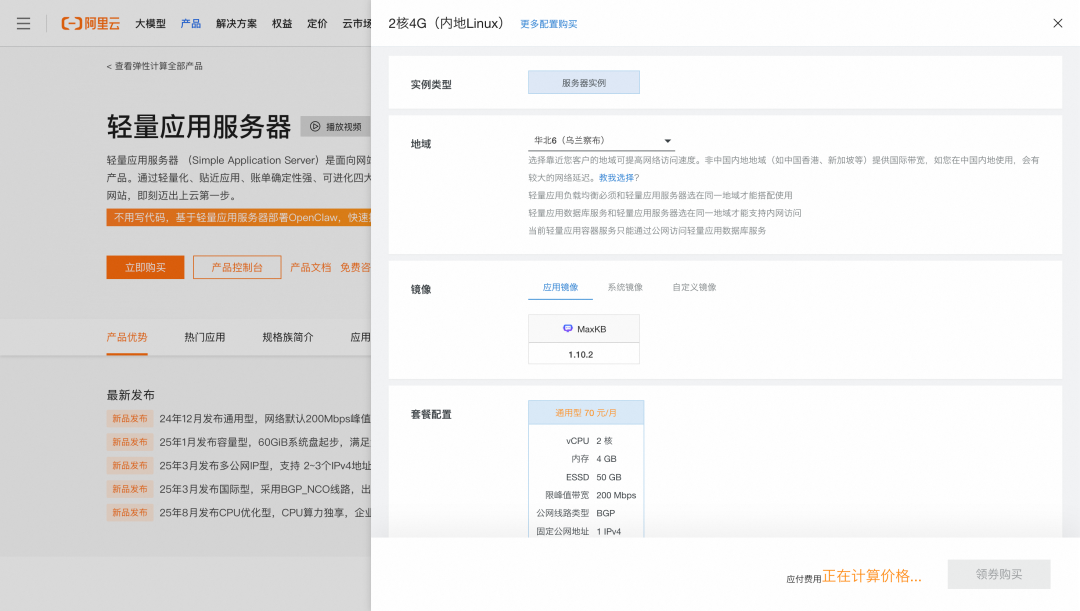This screenshot has height=611, width=1080.
Task: Click the Aliyun logo
Action: click(x=90, y=23)
